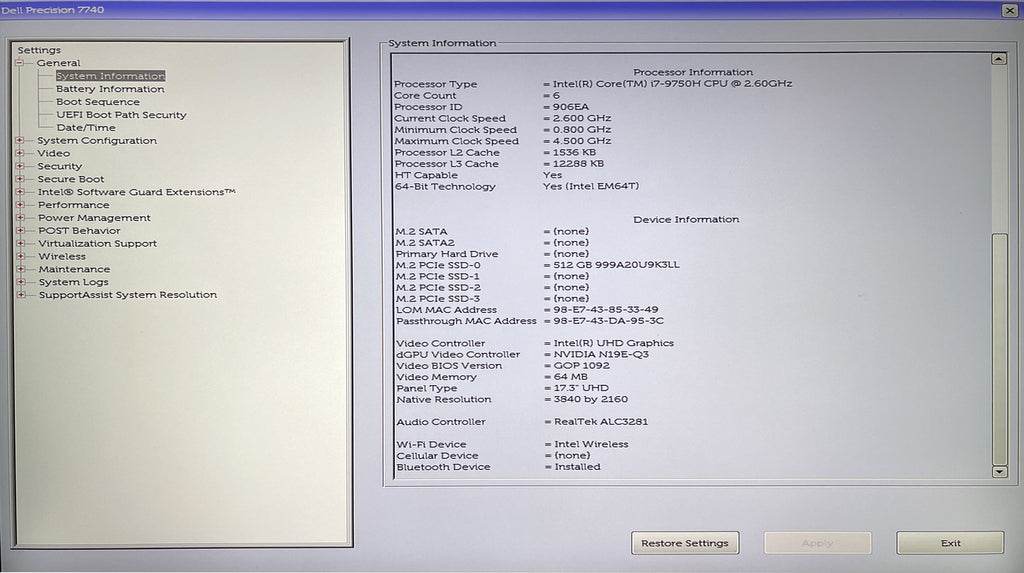The image size is (1024, 573).
Task: Expand the Wireless node
Action: pyautogui.click(x=20, y=256)
